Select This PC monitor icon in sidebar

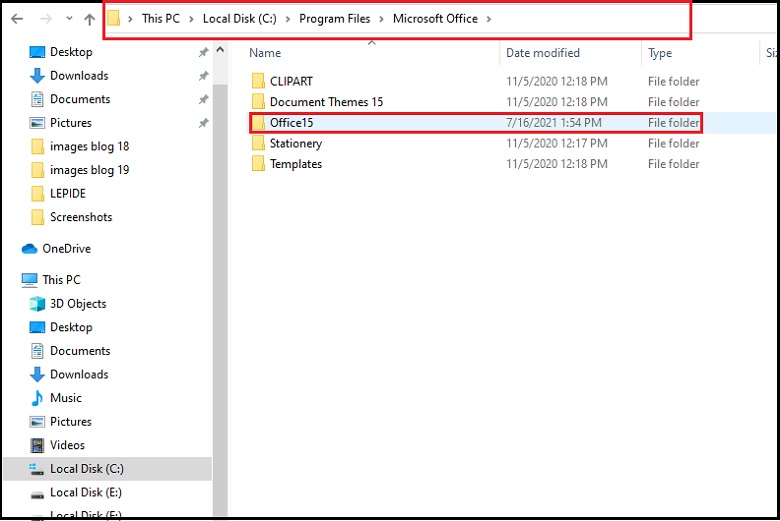click(x=29, y=280)
